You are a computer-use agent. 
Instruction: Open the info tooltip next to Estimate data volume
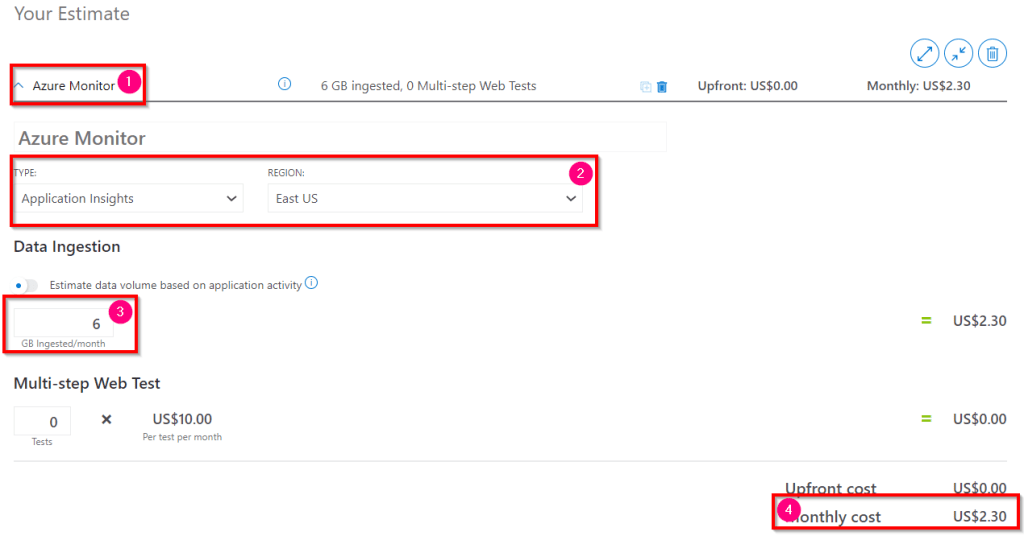coord(311,284)
